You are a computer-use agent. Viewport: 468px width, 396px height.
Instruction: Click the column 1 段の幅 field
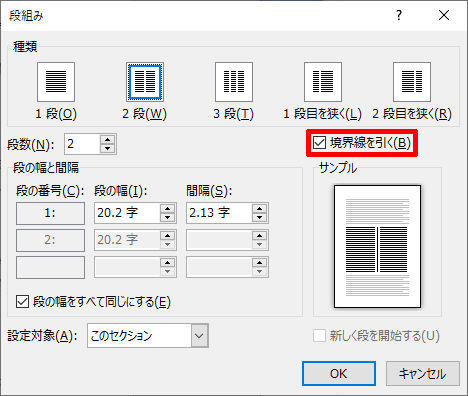click(x=127, y=213)
